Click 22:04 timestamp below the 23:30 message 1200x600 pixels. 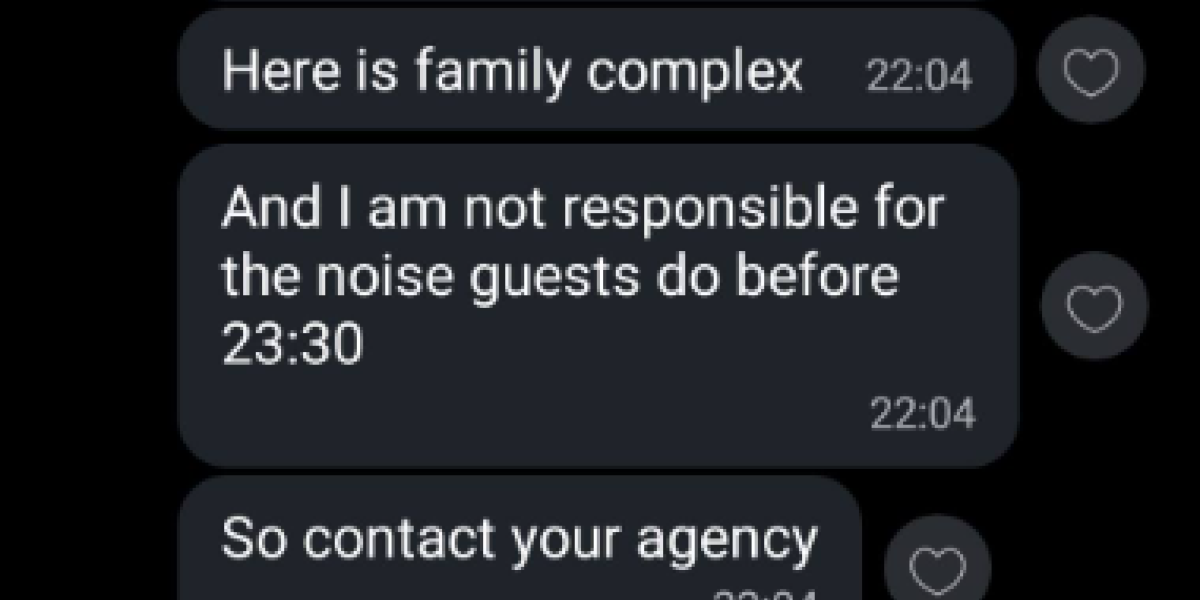point(922,413)
